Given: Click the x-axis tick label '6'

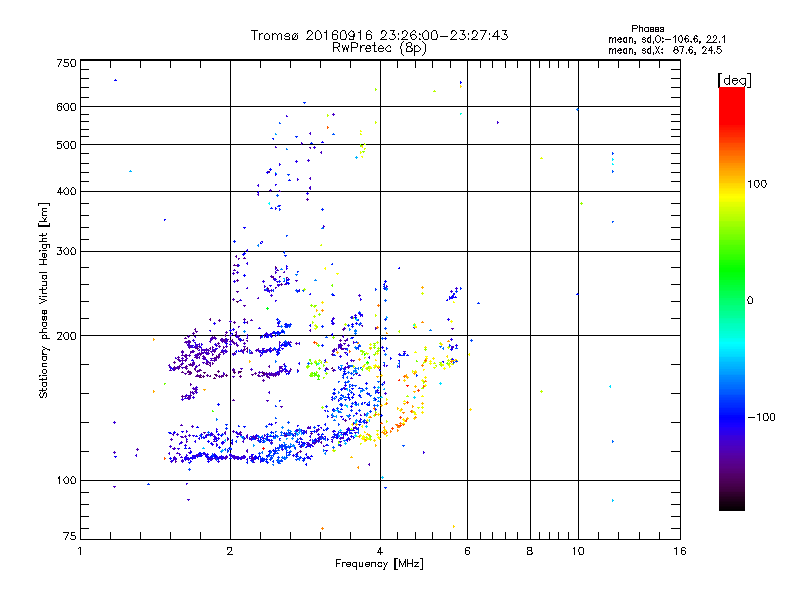Looking at the screenshot, I should pos(467,551).
